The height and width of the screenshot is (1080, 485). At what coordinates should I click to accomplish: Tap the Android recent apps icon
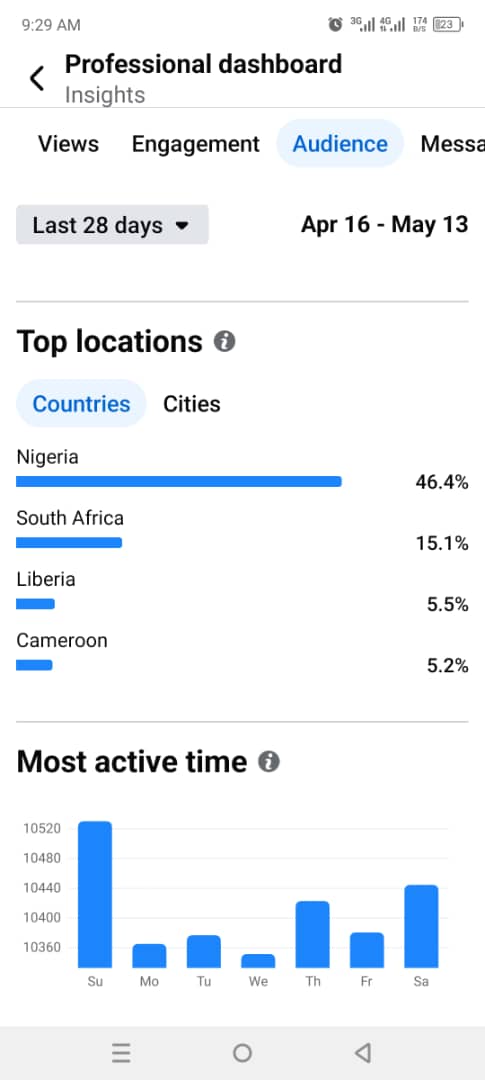pyautogui.click(x=121, y=1052)
